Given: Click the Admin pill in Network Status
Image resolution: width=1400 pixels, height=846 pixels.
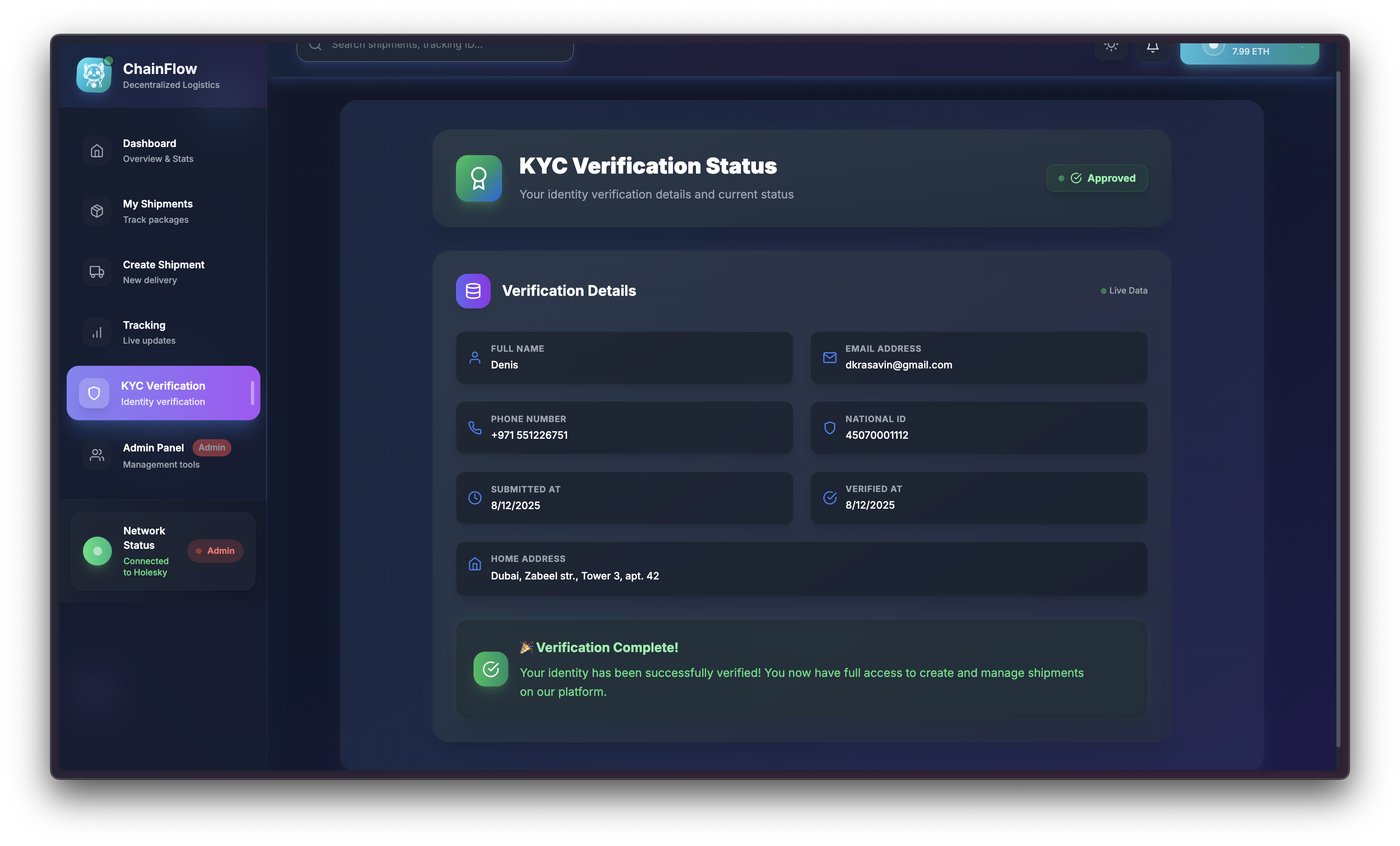Looking at the screenshot, I should [x=215, y=551].
